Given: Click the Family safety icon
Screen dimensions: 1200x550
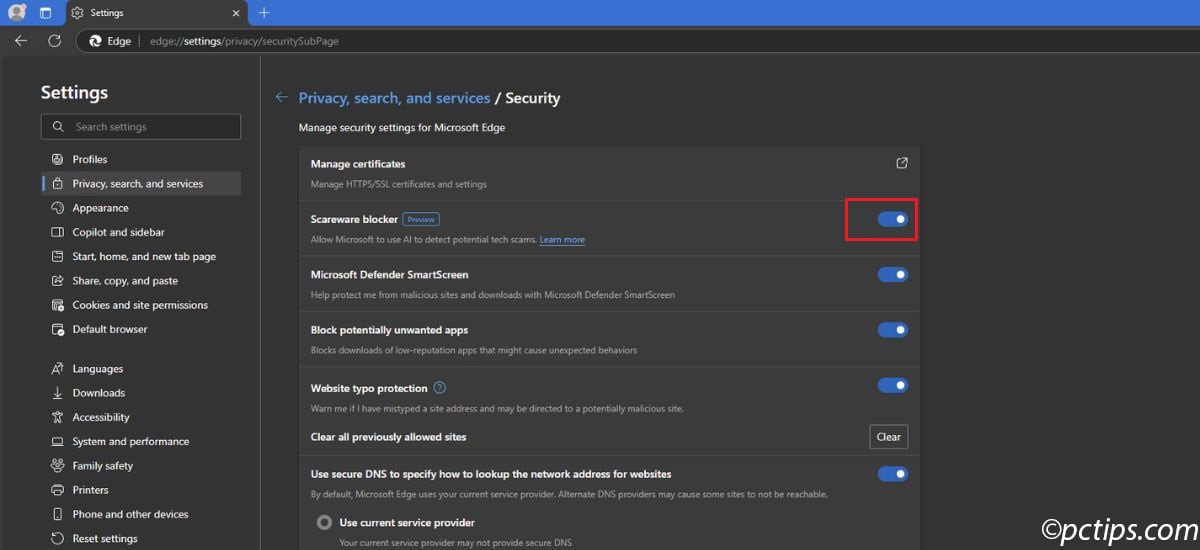Looking at the screenshot, I should click(57, 465).
